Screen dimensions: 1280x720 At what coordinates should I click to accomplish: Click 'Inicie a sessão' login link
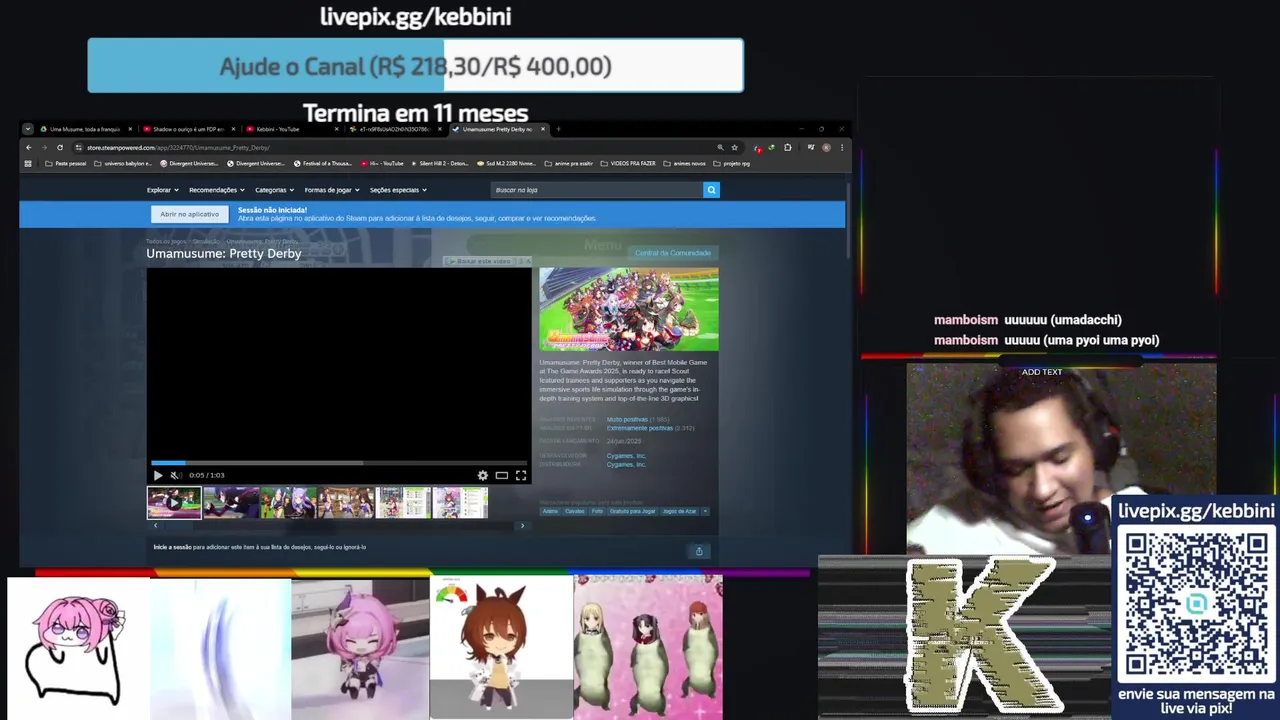click(x=172, y=547)
